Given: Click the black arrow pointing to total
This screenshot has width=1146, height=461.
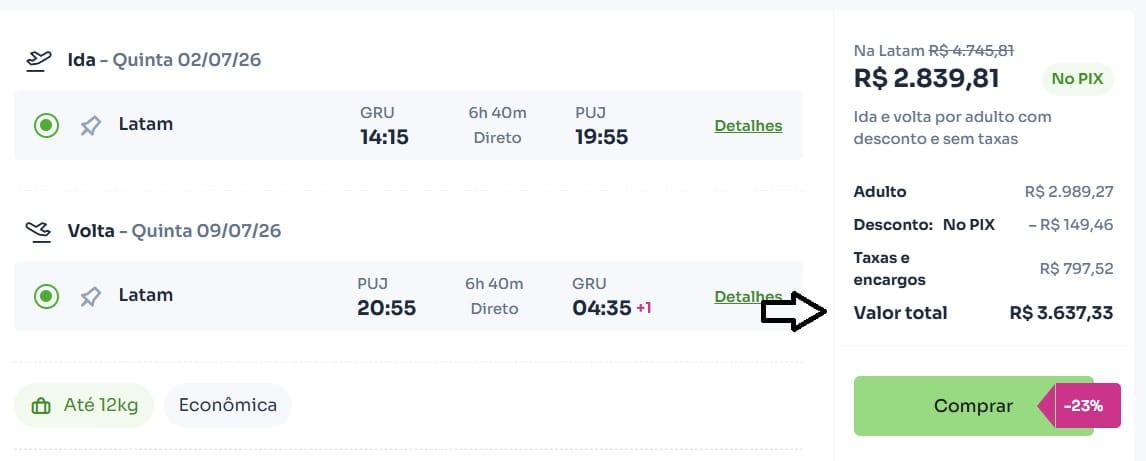Looking at the screenshot, I should click(793, 312).
